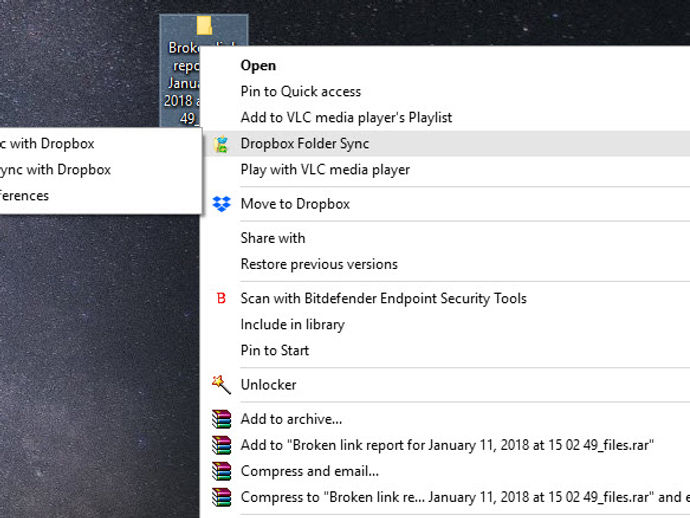Click the Unlocker magic wand icon
690x518 pixels.
click(221, 385)
